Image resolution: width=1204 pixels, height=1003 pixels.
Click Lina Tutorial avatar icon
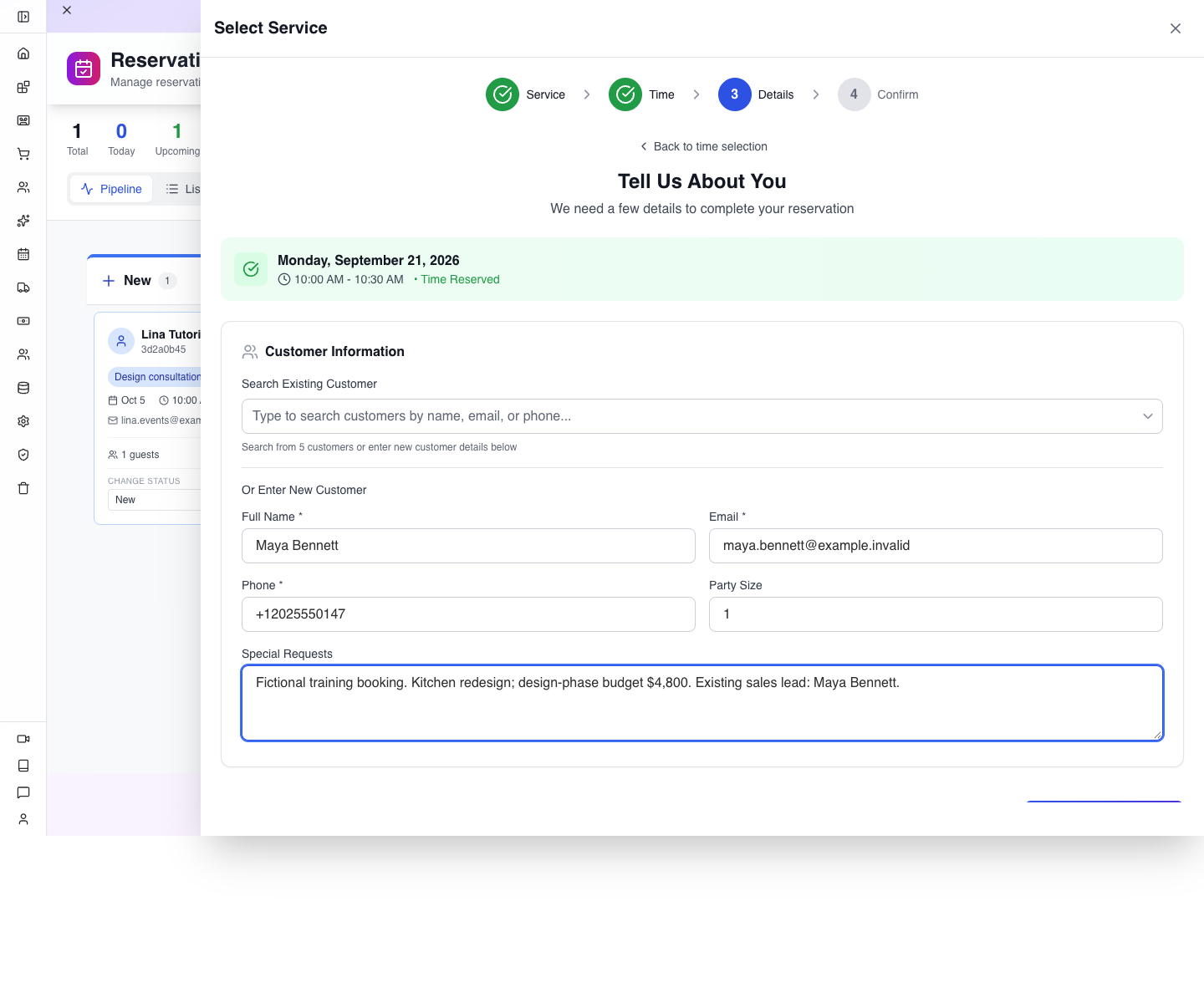point(121,341)
